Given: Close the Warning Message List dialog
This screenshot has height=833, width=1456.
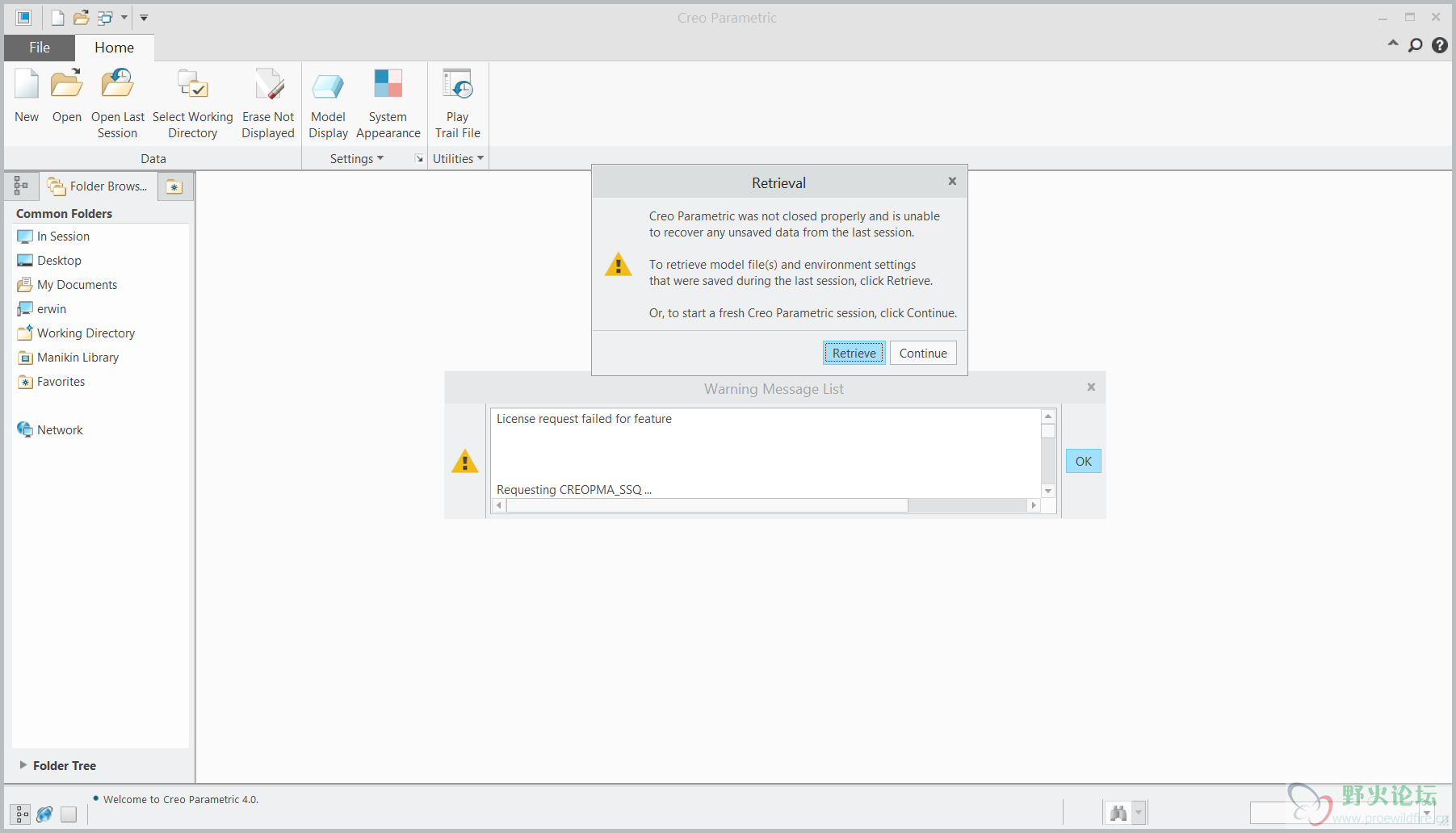Looking at the screenshot, I should coord(1091,387).
